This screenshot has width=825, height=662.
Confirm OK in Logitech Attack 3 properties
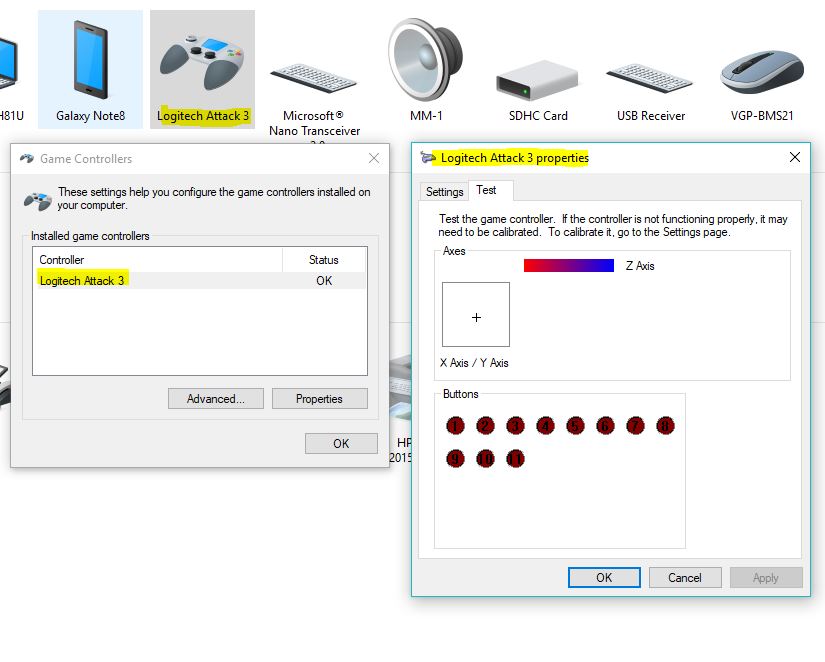tap(604, 577)
